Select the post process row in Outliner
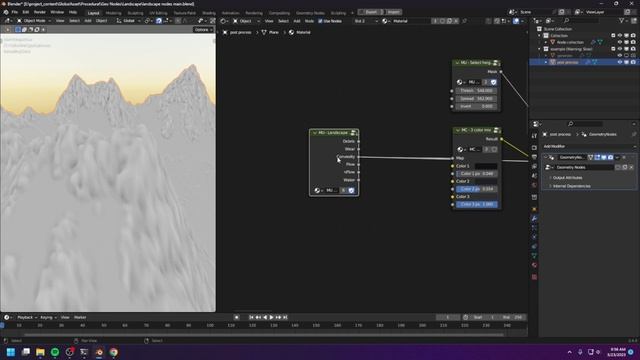Image resolution: width=640 pixels, height=360 pixels. (584, 62)
